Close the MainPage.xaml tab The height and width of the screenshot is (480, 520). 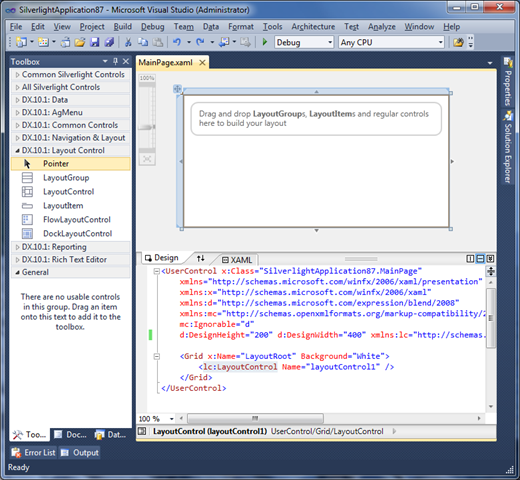[202, 63]
